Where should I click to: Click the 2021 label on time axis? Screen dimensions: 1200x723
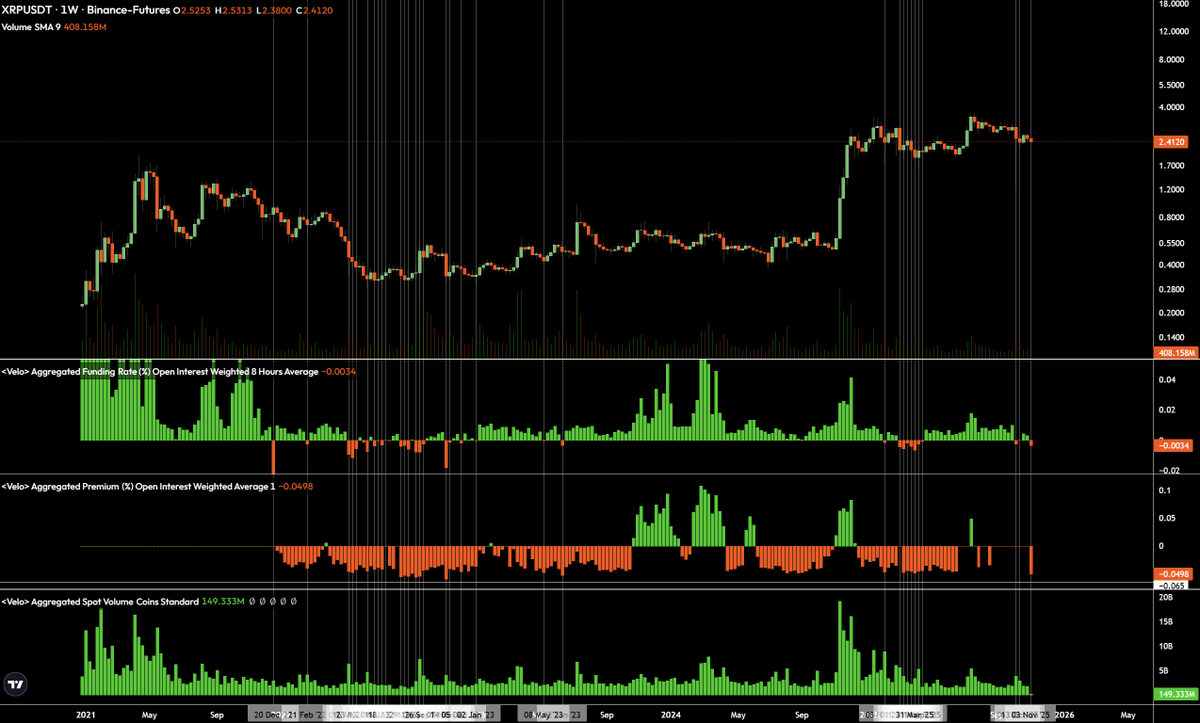85,715
